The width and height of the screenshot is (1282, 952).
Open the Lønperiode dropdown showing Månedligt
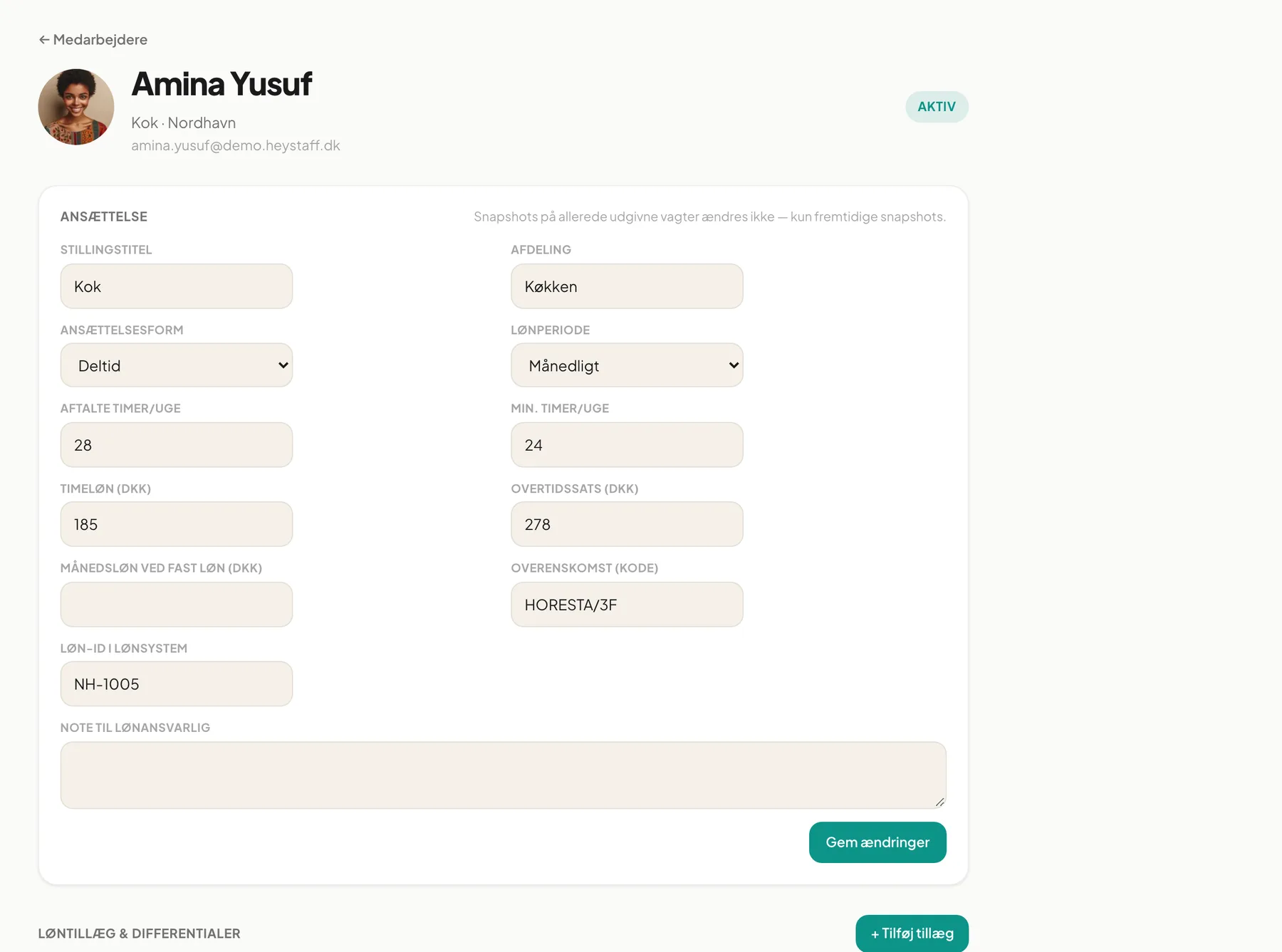click(x=627, y=365)
